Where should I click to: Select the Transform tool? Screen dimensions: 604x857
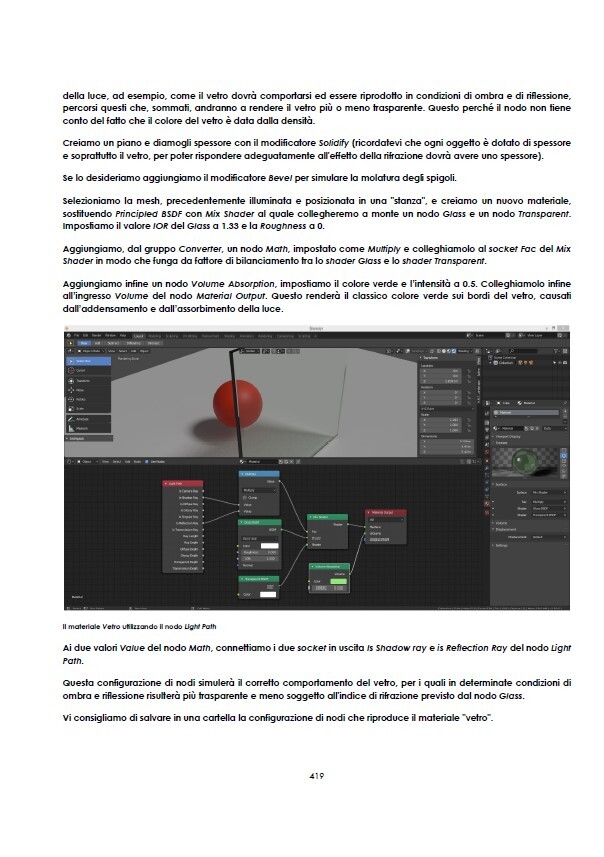point(88,381)
